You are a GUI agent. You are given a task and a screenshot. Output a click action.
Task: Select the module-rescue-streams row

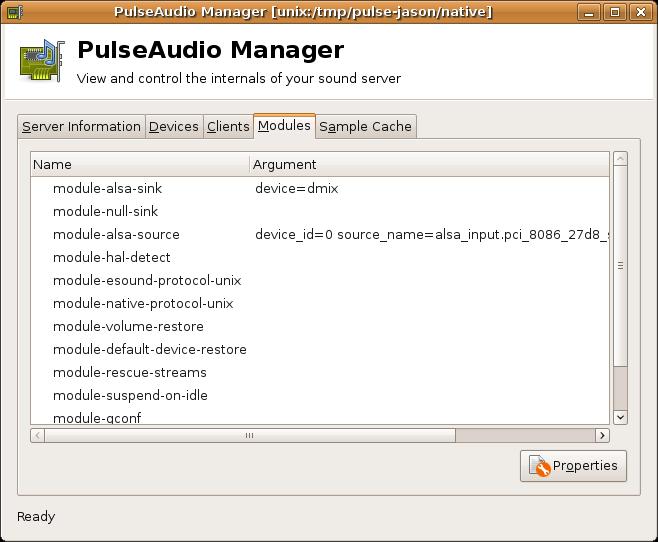tap(320, 373)
